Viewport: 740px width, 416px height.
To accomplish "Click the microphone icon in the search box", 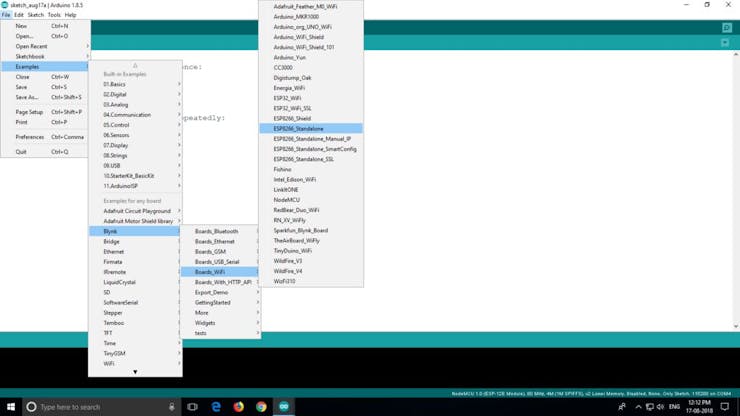I will 172,407.
